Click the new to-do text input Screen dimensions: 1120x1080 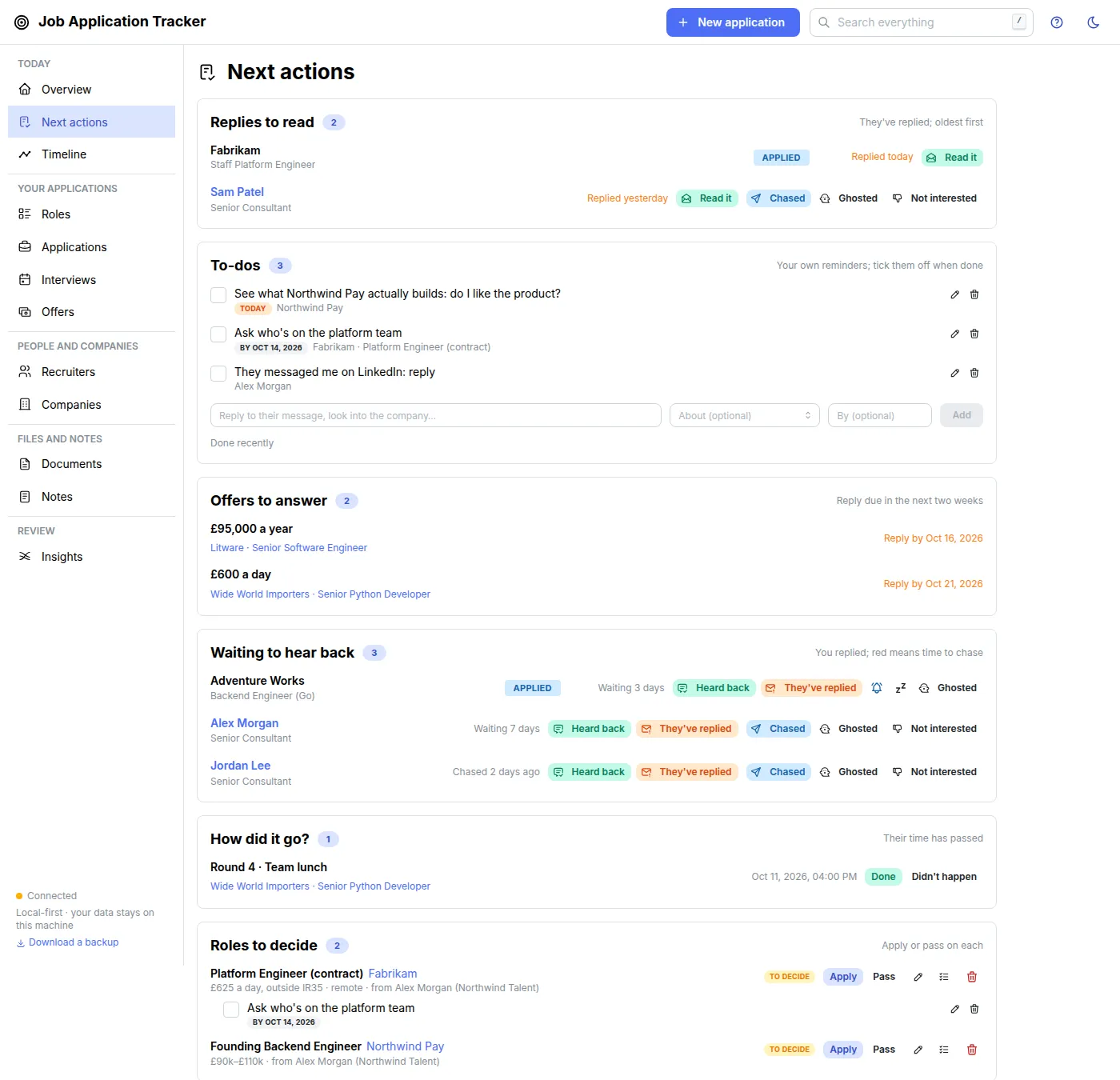(436, 415)
